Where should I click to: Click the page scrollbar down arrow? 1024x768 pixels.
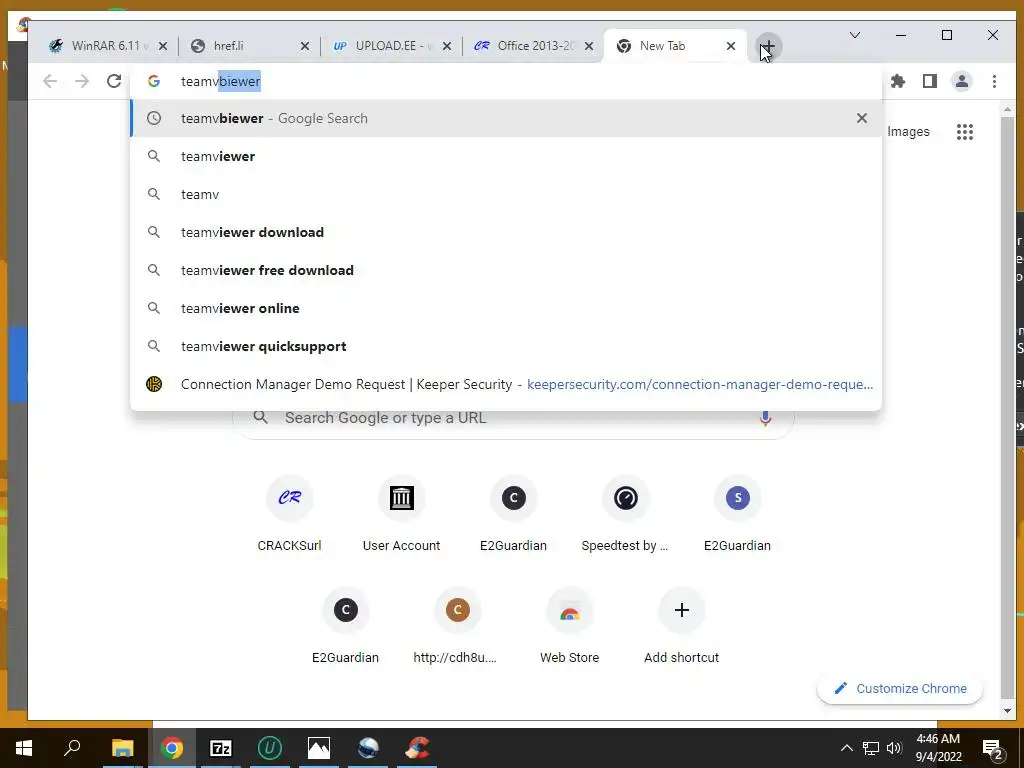1007,711
